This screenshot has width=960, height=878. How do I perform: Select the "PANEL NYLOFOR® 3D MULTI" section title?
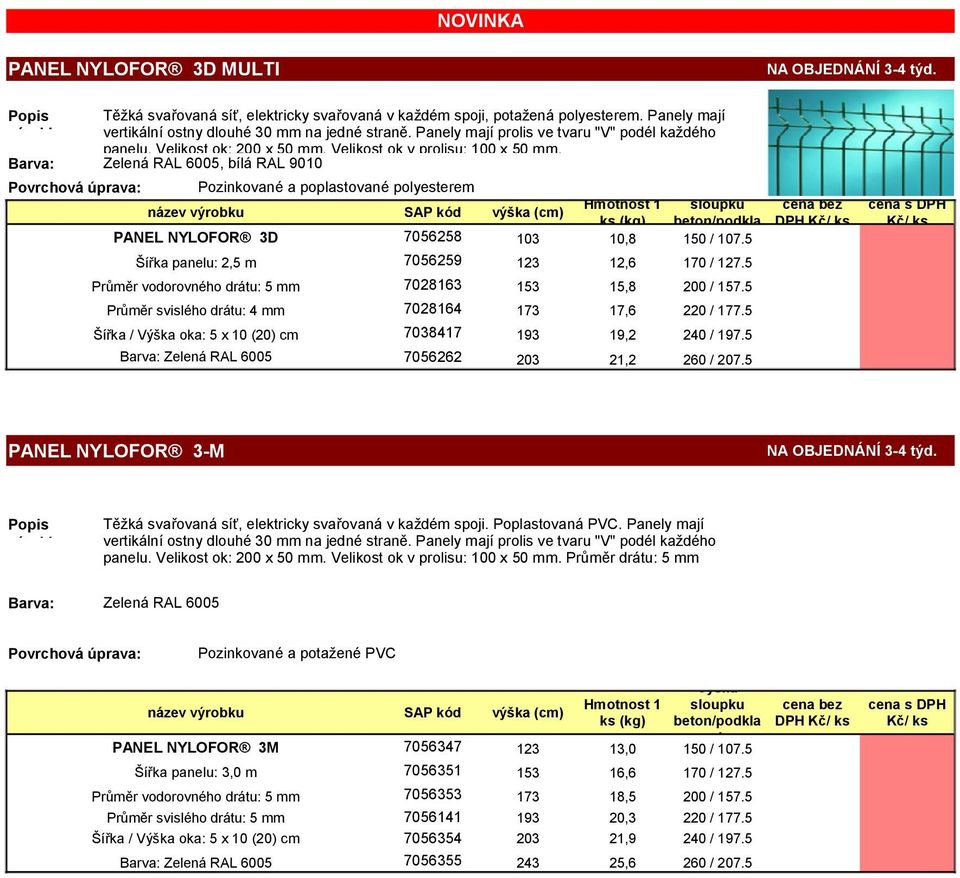click(x=144, y=69)
